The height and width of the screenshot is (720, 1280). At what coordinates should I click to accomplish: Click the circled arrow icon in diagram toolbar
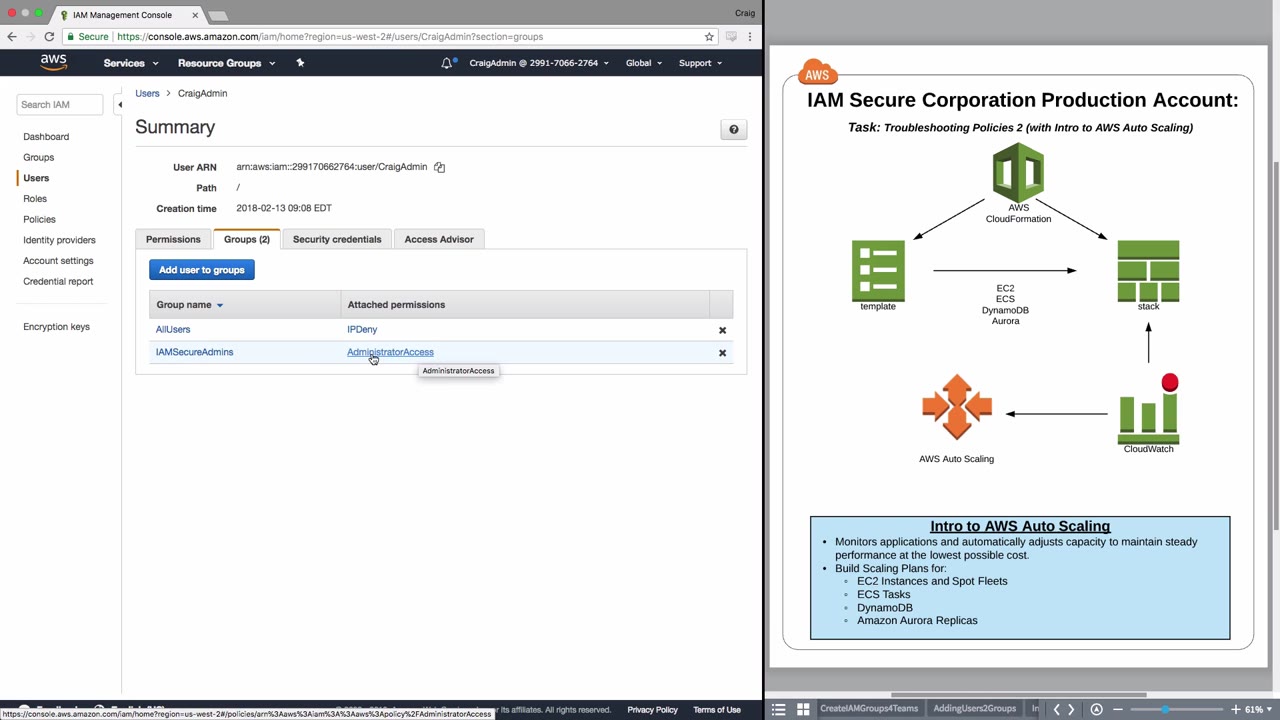coord(1096,710)
